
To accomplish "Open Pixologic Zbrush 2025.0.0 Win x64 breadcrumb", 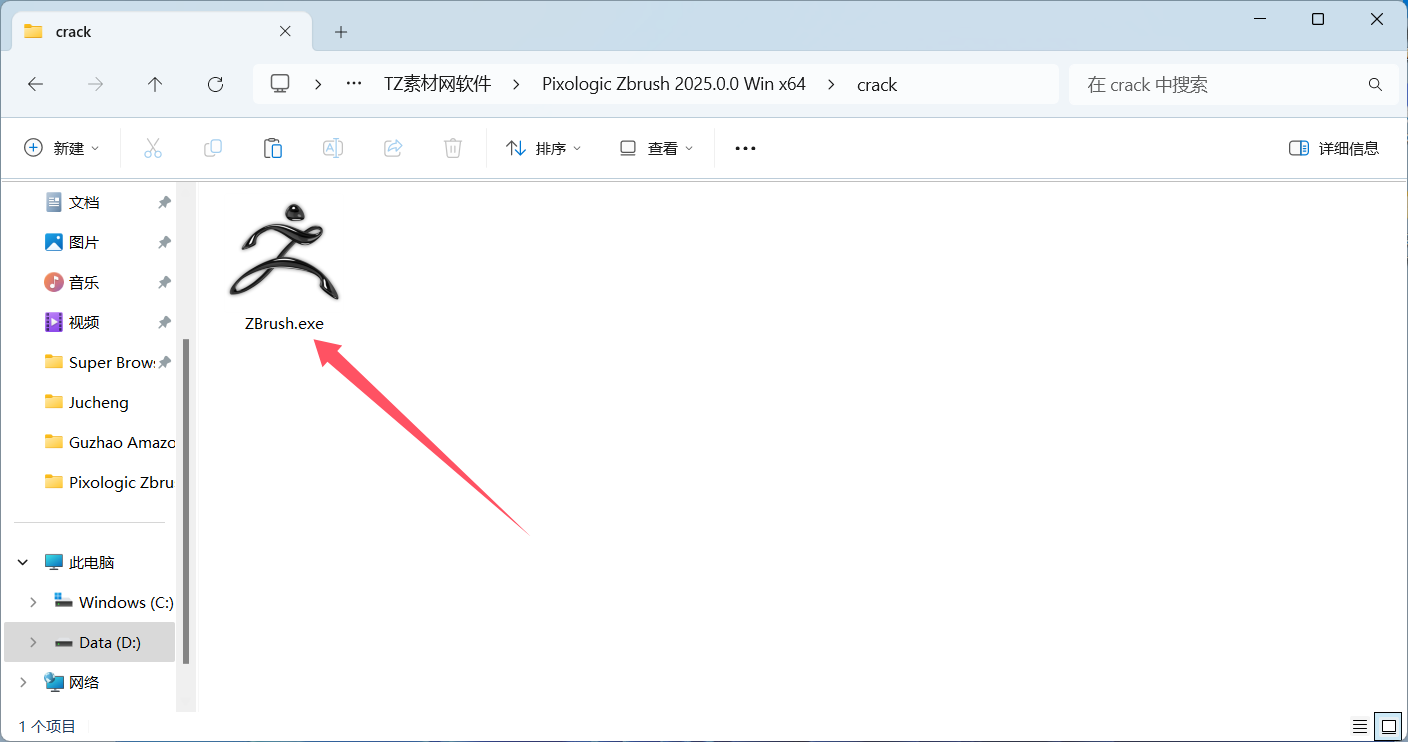I will pos(674,84).
